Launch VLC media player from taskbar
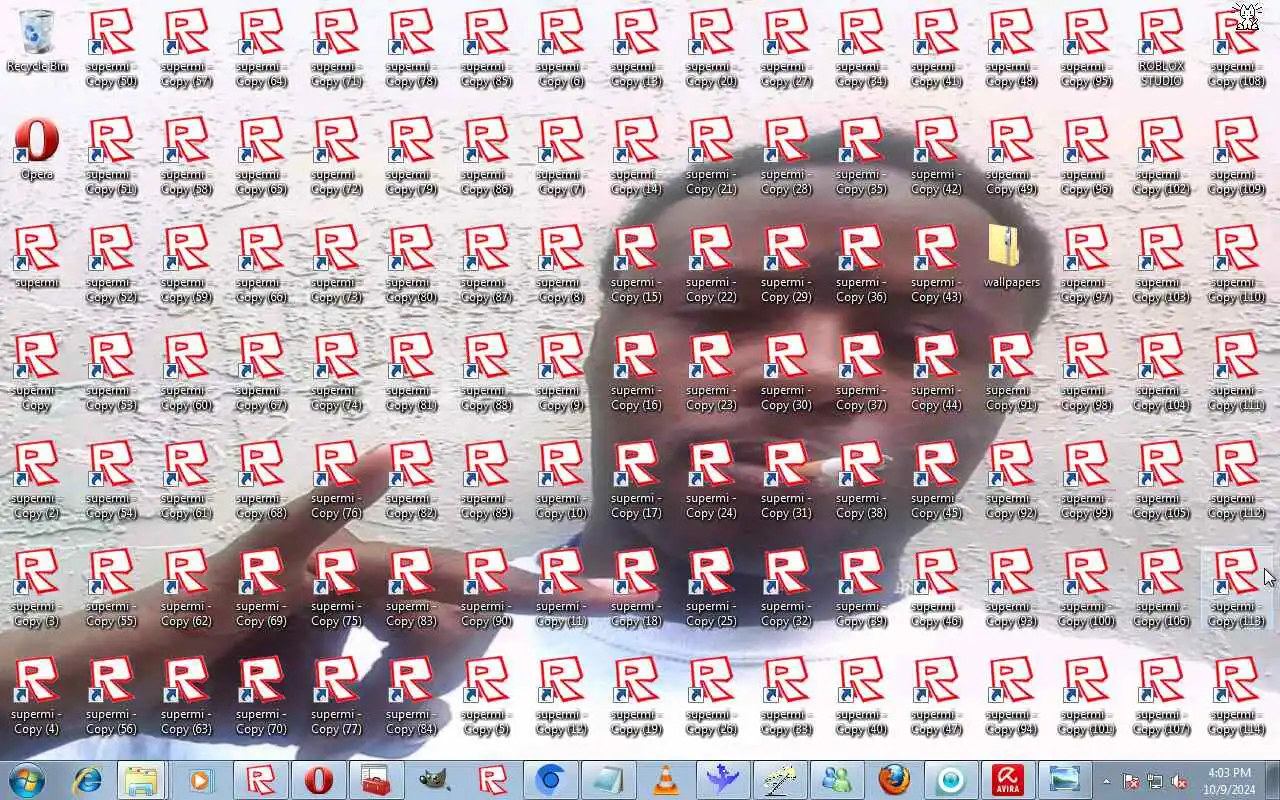The height and width of the screenshot is (800, 1280). pos(665,780)
